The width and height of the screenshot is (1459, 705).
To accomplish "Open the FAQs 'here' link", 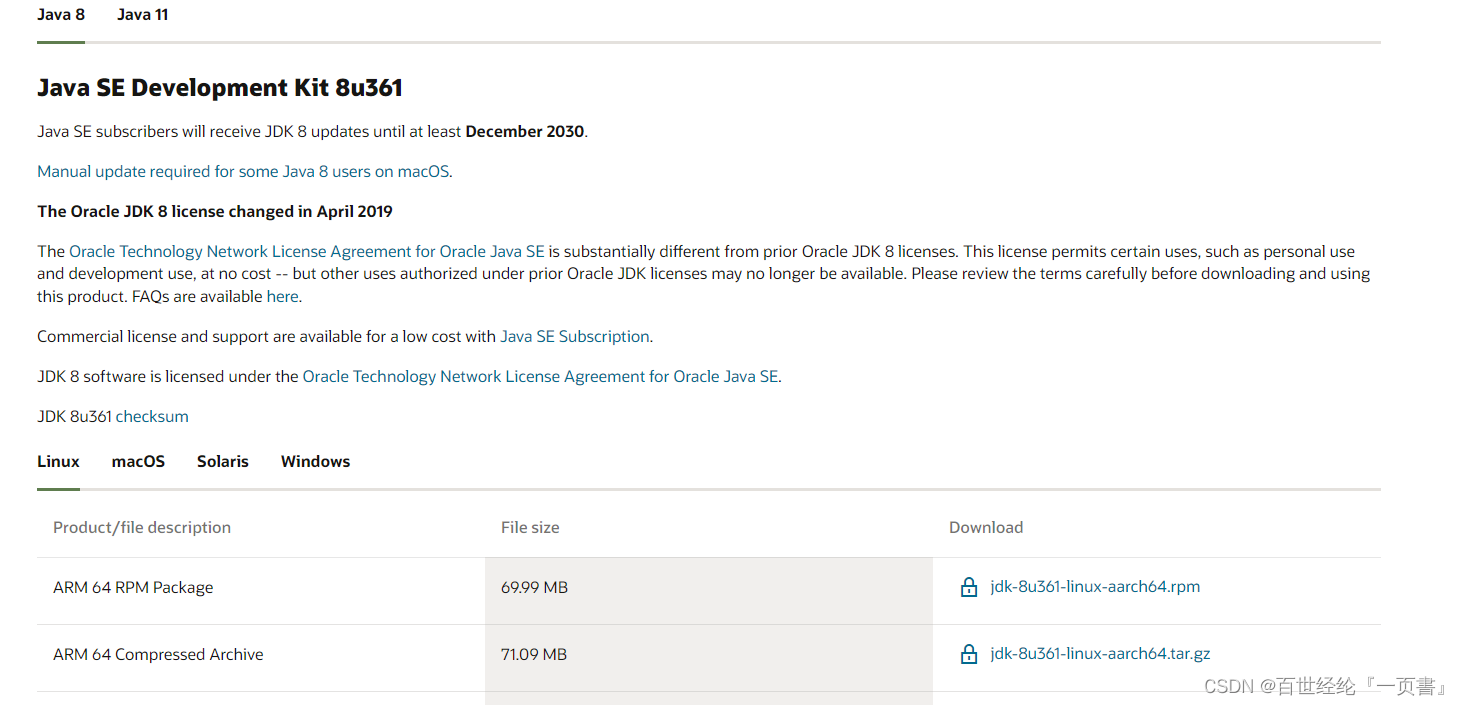I will click(282, 296).
